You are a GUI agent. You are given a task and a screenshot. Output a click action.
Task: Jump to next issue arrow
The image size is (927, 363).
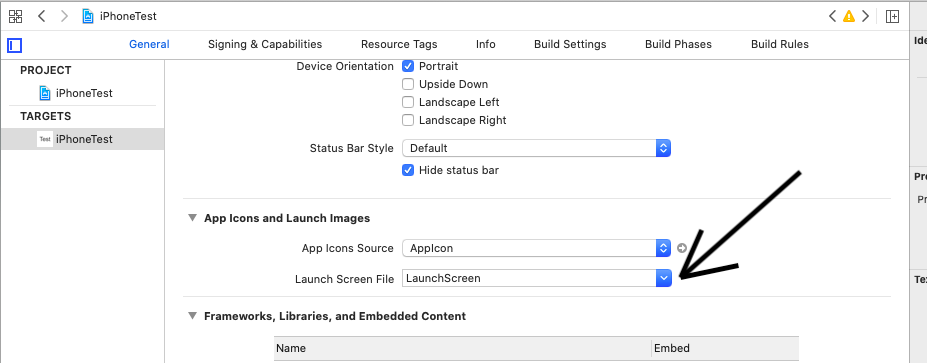pos(866,16)
